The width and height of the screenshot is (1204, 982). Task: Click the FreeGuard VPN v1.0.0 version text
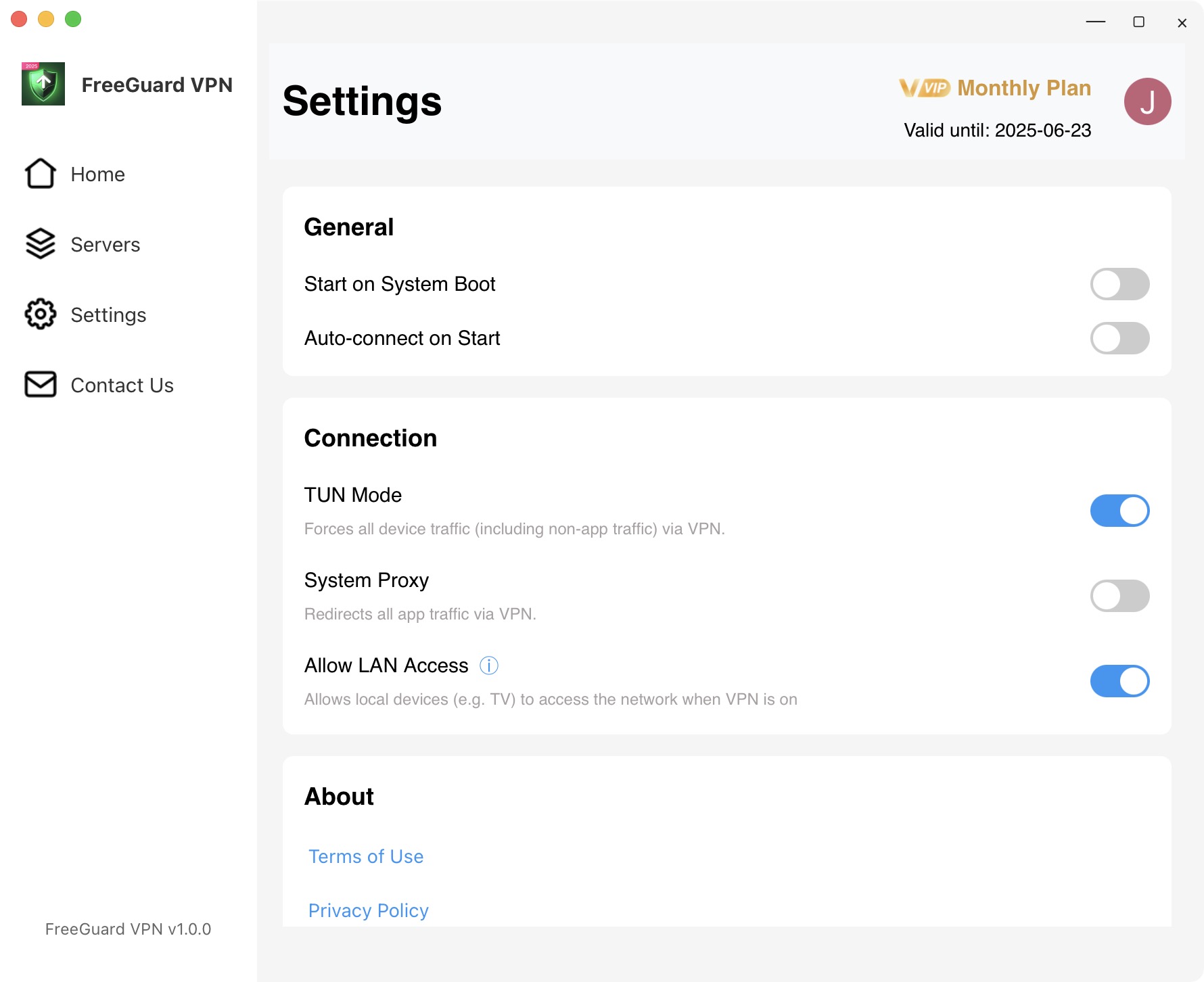(x=129, y=929)
